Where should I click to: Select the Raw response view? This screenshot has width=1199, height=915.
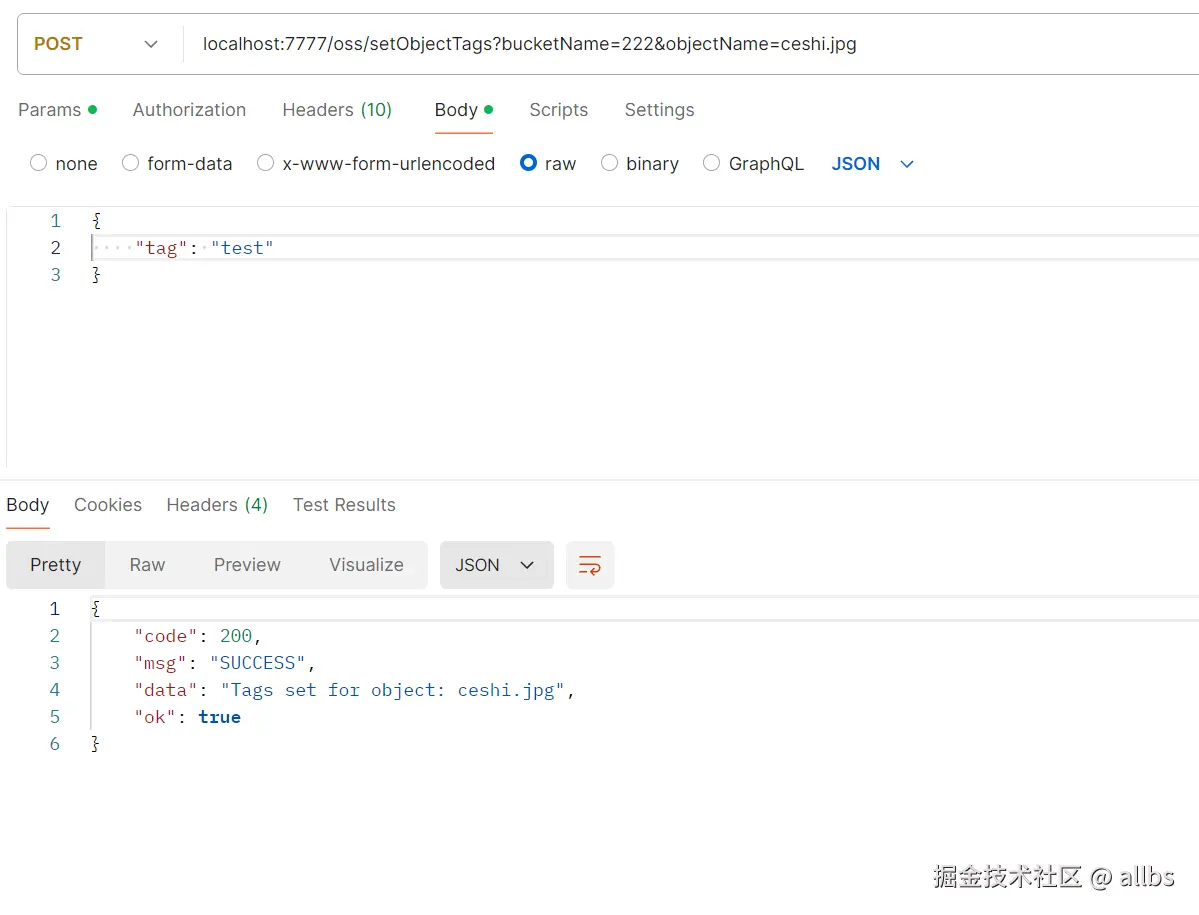click(x=147, y=565)
